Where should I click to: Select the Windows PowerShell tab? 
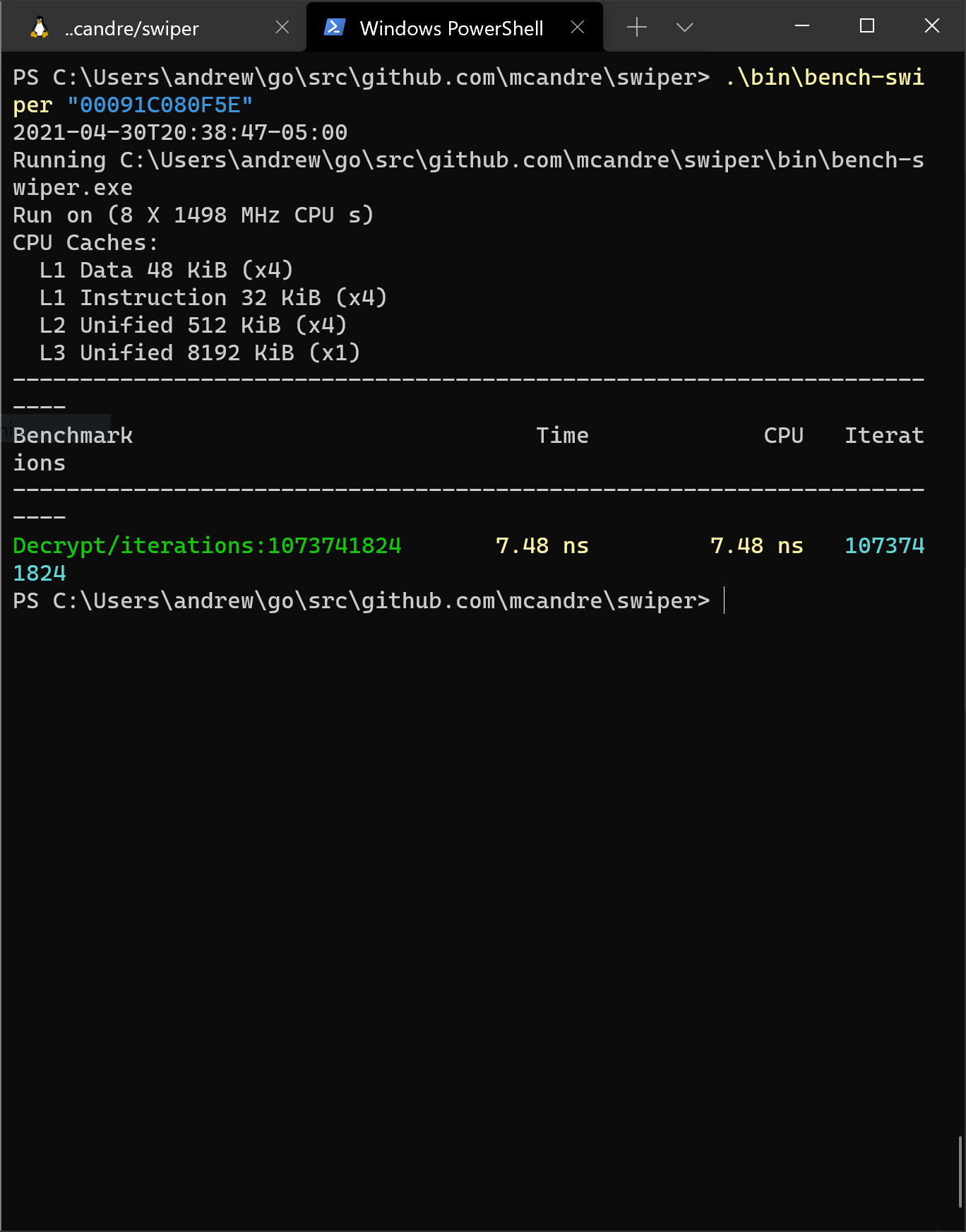pyautogui.click(x=452, y=27)
